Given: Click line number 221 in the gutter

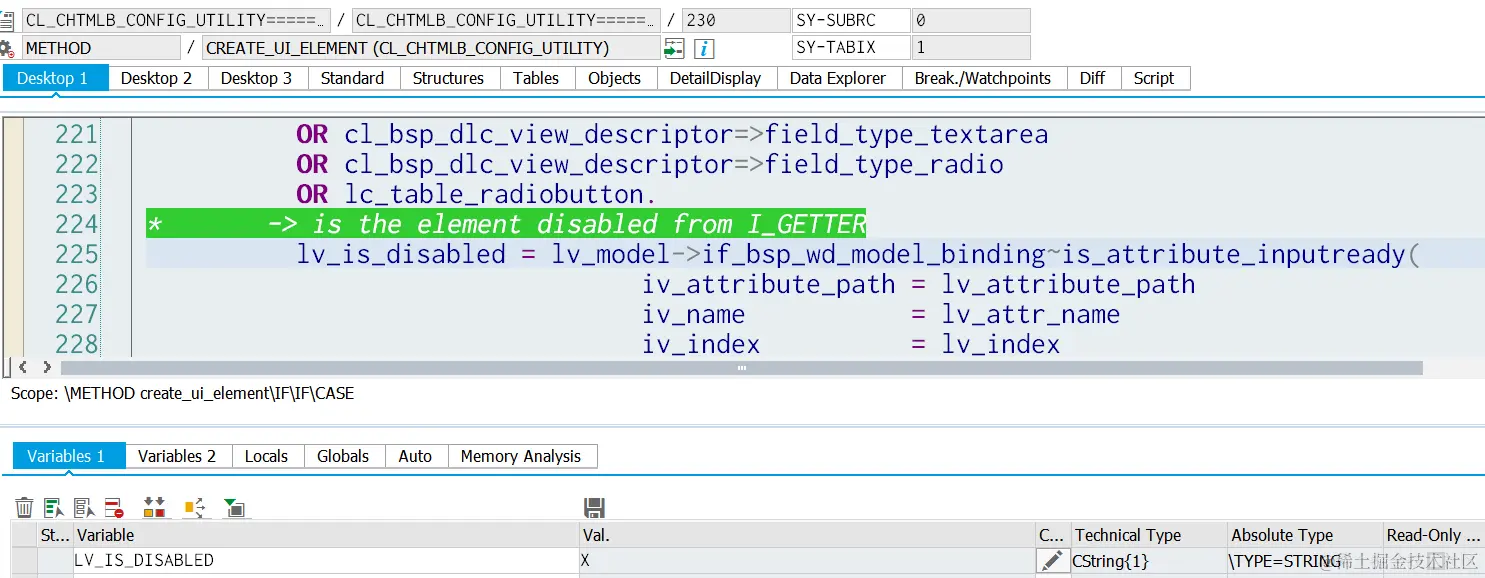Looking at the screenshot, I should point(77,134).
